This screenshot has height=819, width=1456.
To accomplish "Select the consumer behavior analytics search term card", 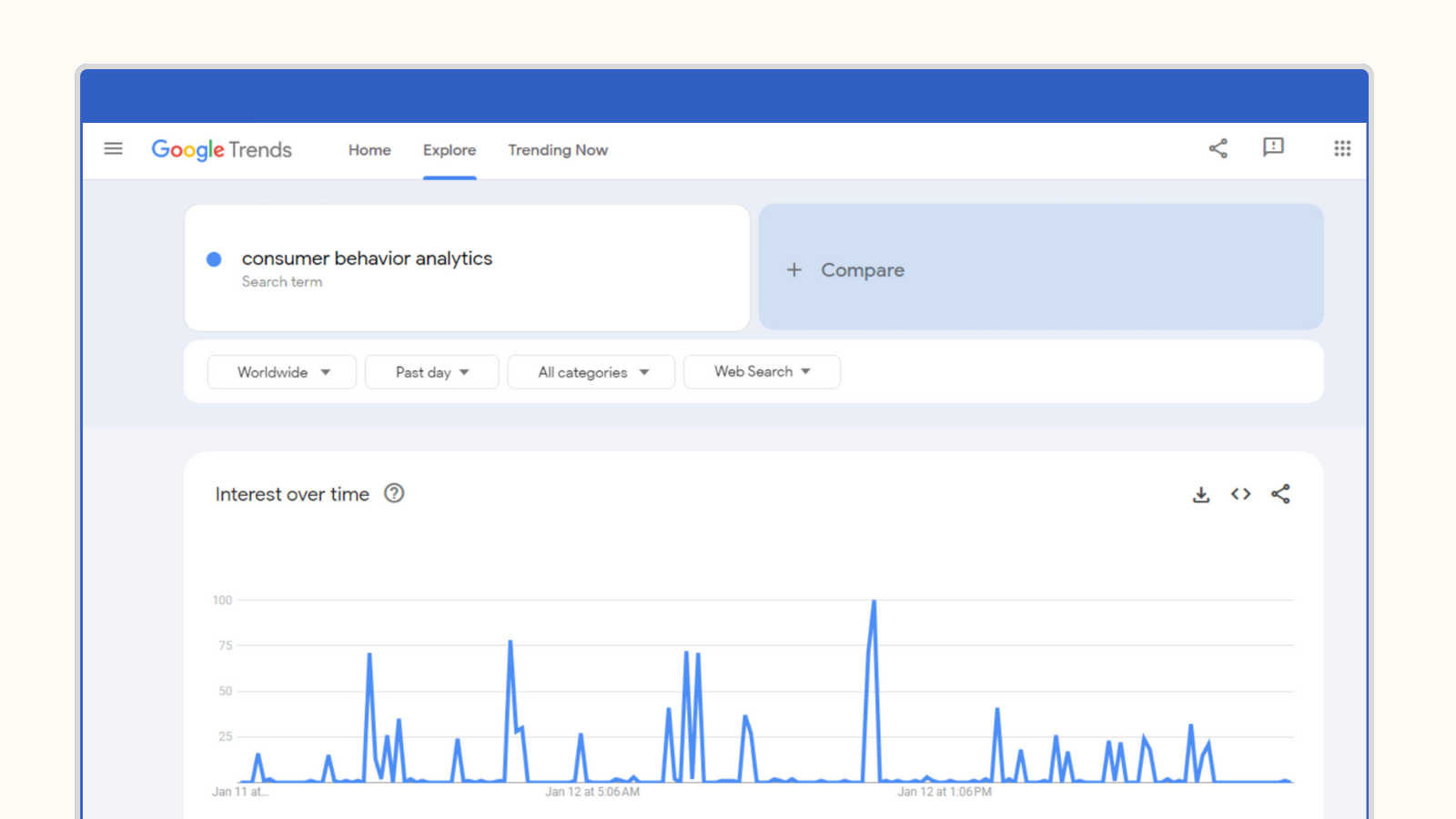I will click(x=466, y=267).
